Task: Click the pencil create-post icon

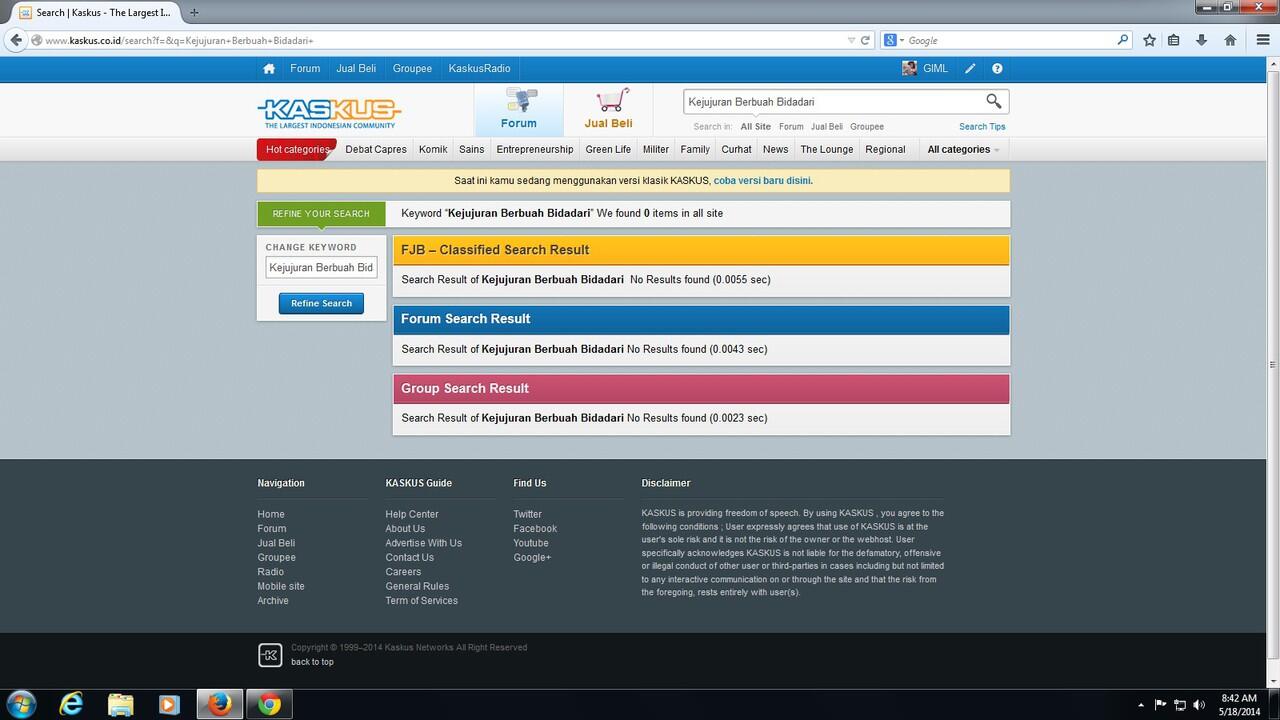Action: point(970,69)
